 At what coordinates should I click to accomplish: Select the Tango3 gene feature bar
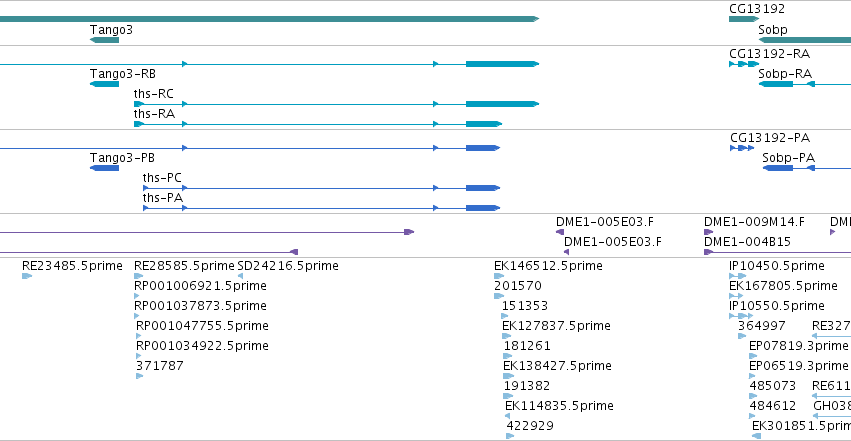pos(104,40)
